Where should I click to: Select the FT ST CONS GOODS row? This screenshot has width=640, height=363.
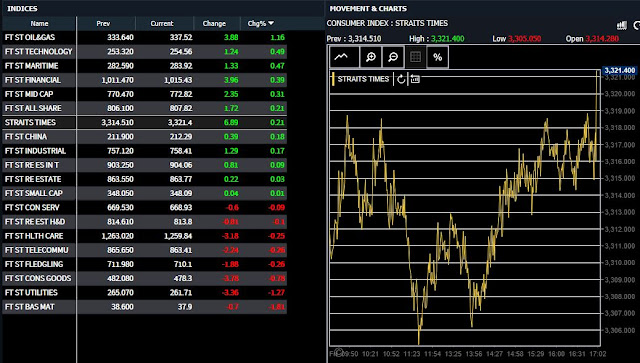pyautogui.click(x=145, y=278)
